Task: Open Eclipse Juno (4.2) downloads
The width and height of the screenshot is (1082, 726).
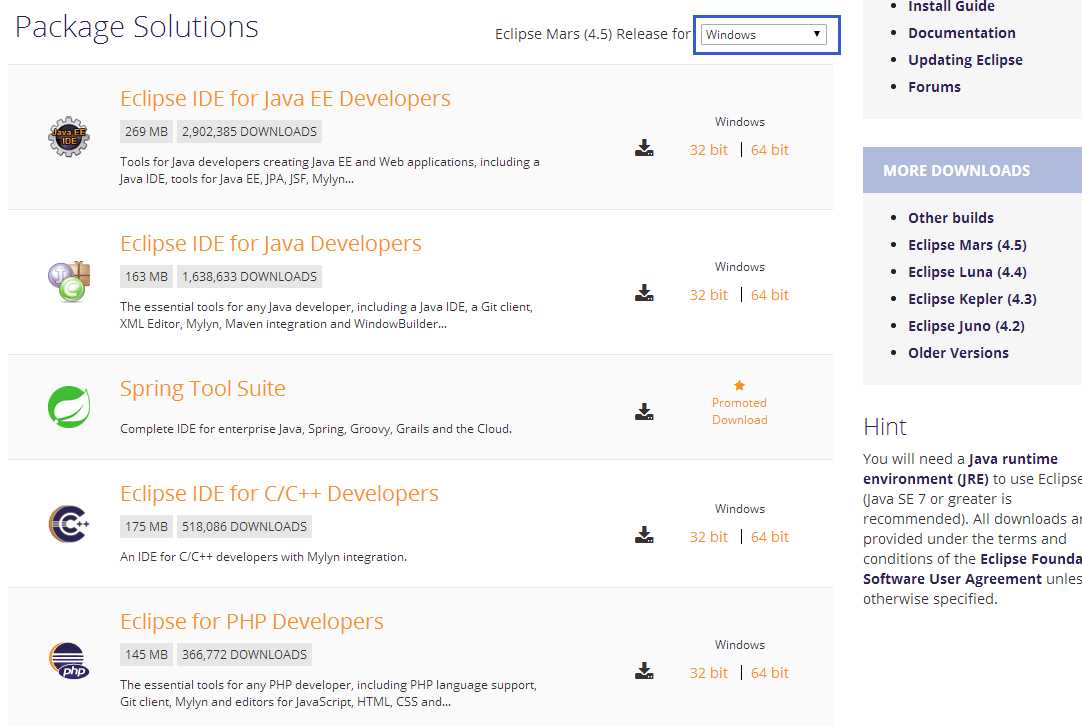Action: tap(966, 326)
